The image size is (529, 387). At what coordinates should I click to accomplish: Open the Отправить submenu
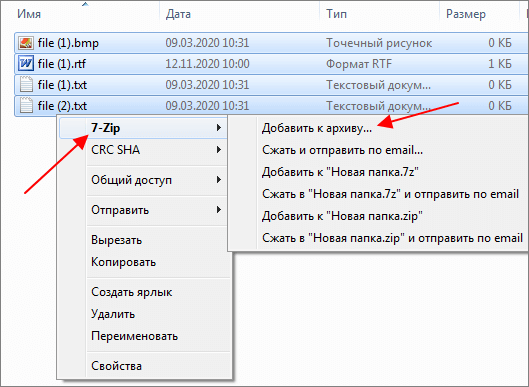(143, 210)
